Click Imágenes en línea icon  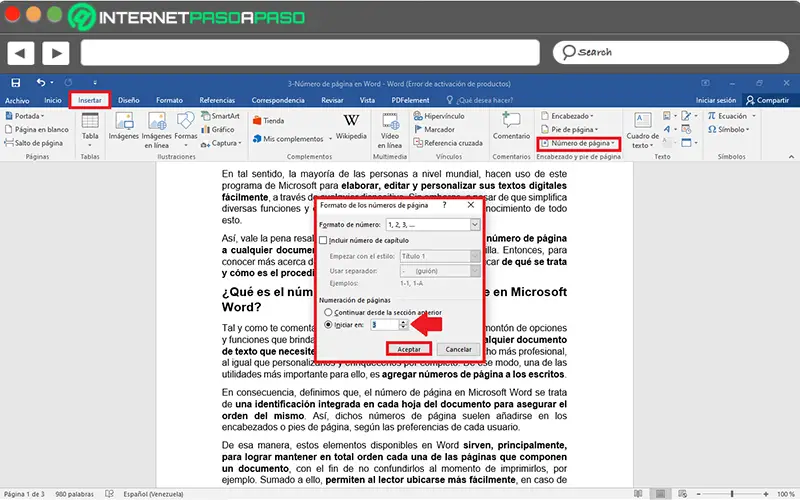[x=157, y=121]
